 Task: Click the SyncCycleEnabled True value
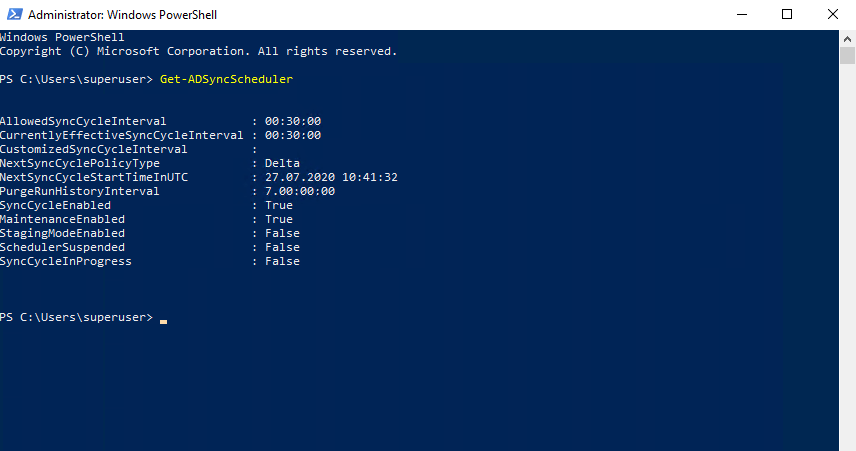tap(279, 205)
